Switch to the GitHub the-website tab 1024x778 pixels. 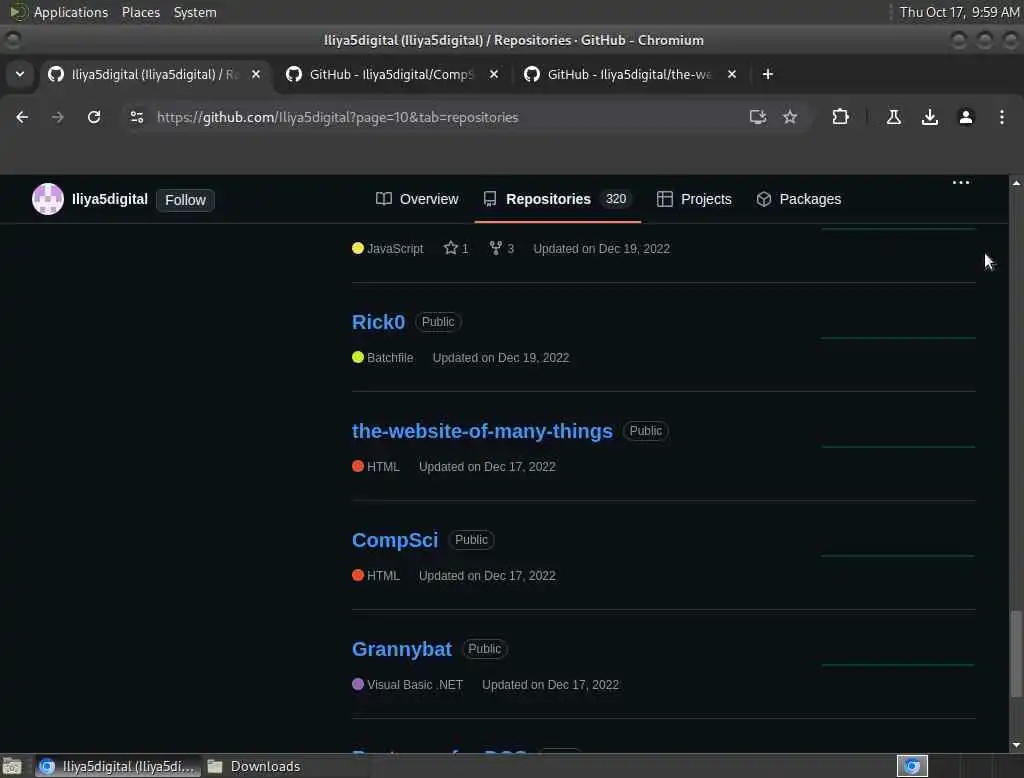click(x=628, y=74)
